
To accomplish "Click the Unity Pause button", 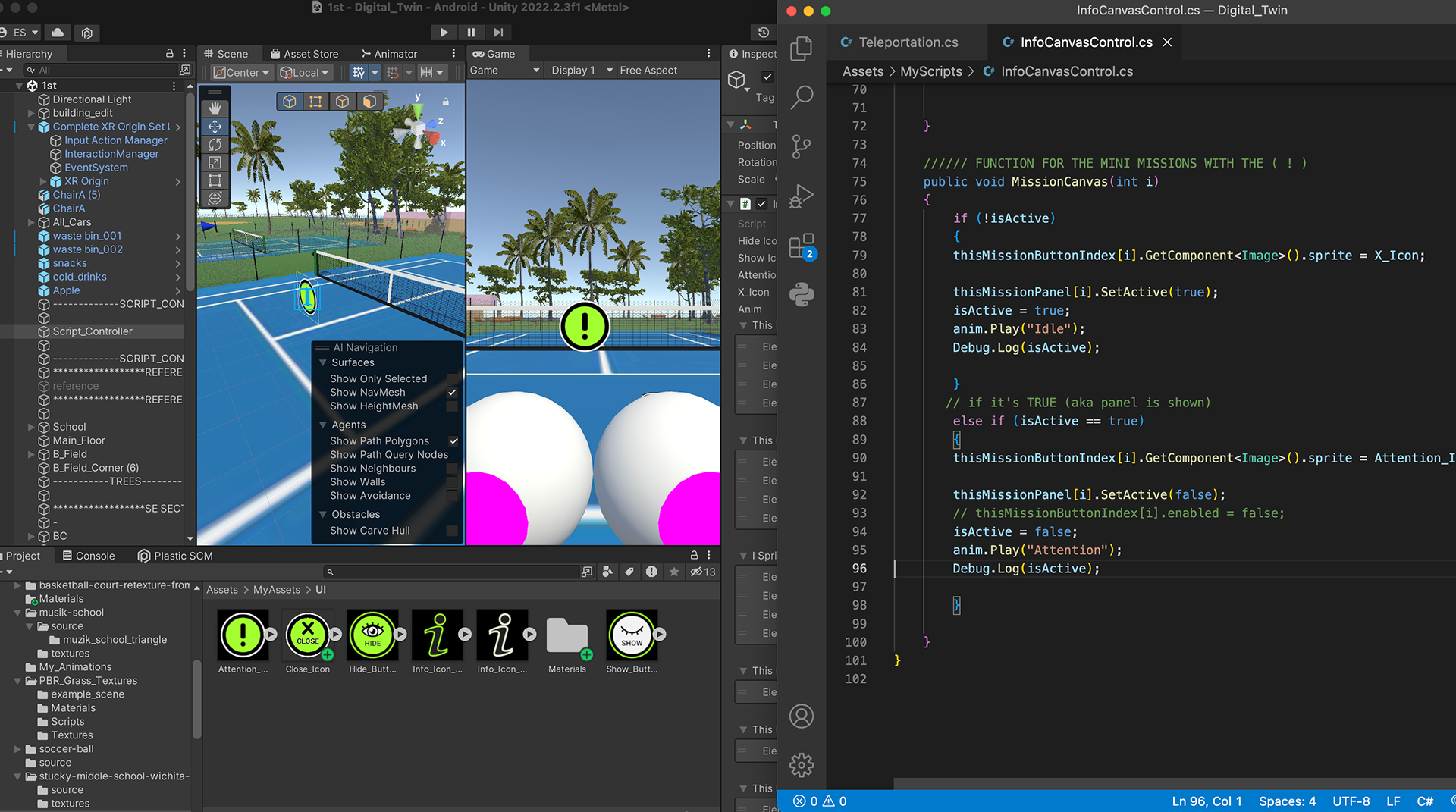I will 471,33.
